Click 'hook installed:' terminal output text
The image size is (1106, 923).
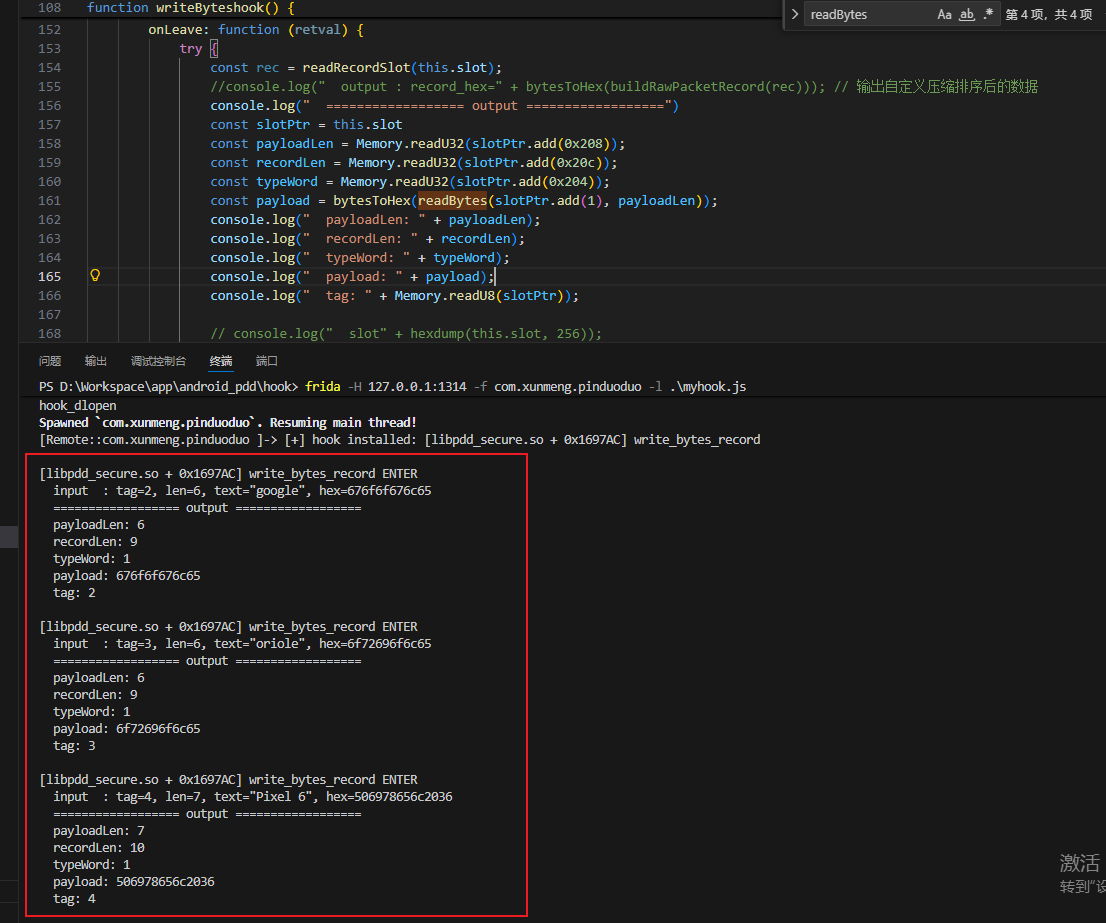(x=364, y=439)
